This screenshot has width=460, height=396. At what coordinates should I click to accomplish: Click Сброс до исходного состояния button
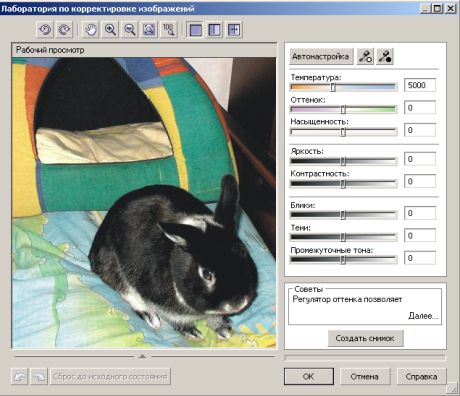point(110,377)
